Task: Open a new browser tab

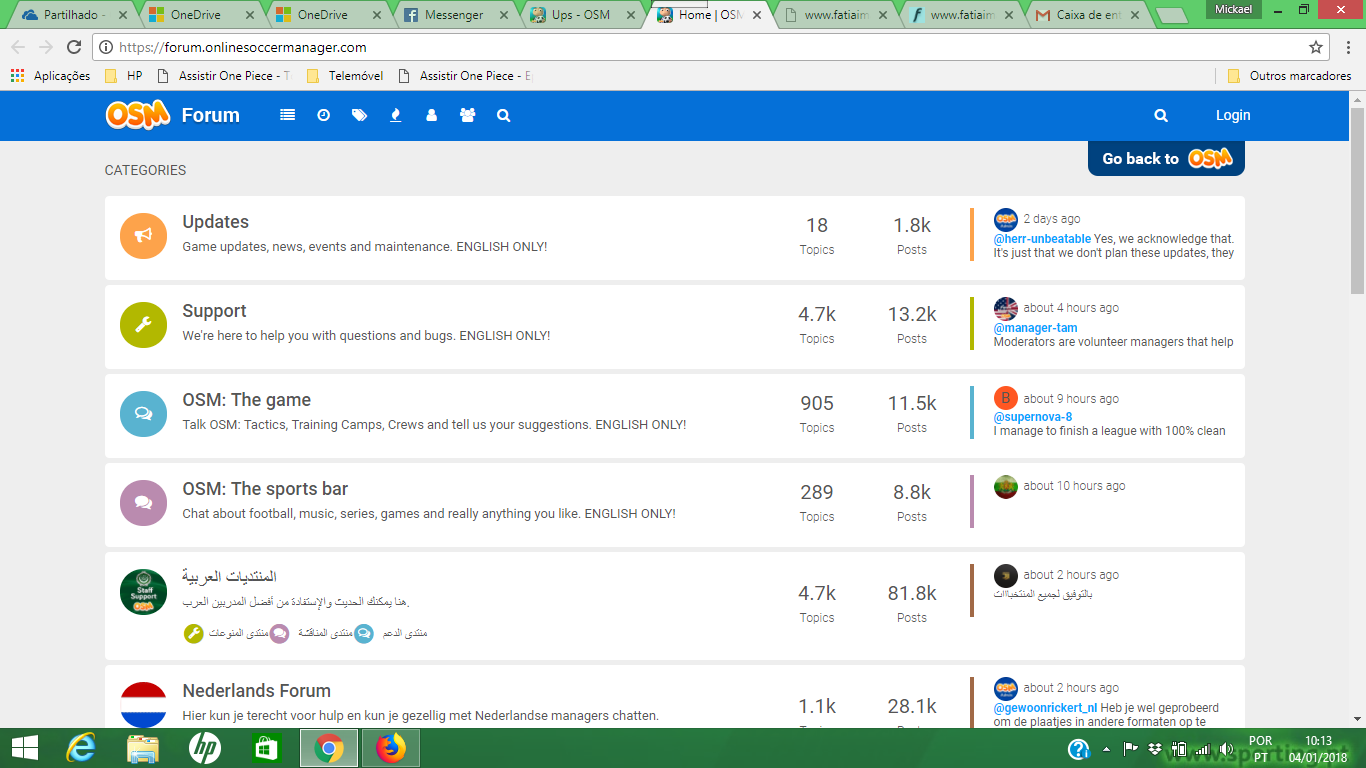Action: [x=1171, y=15]
